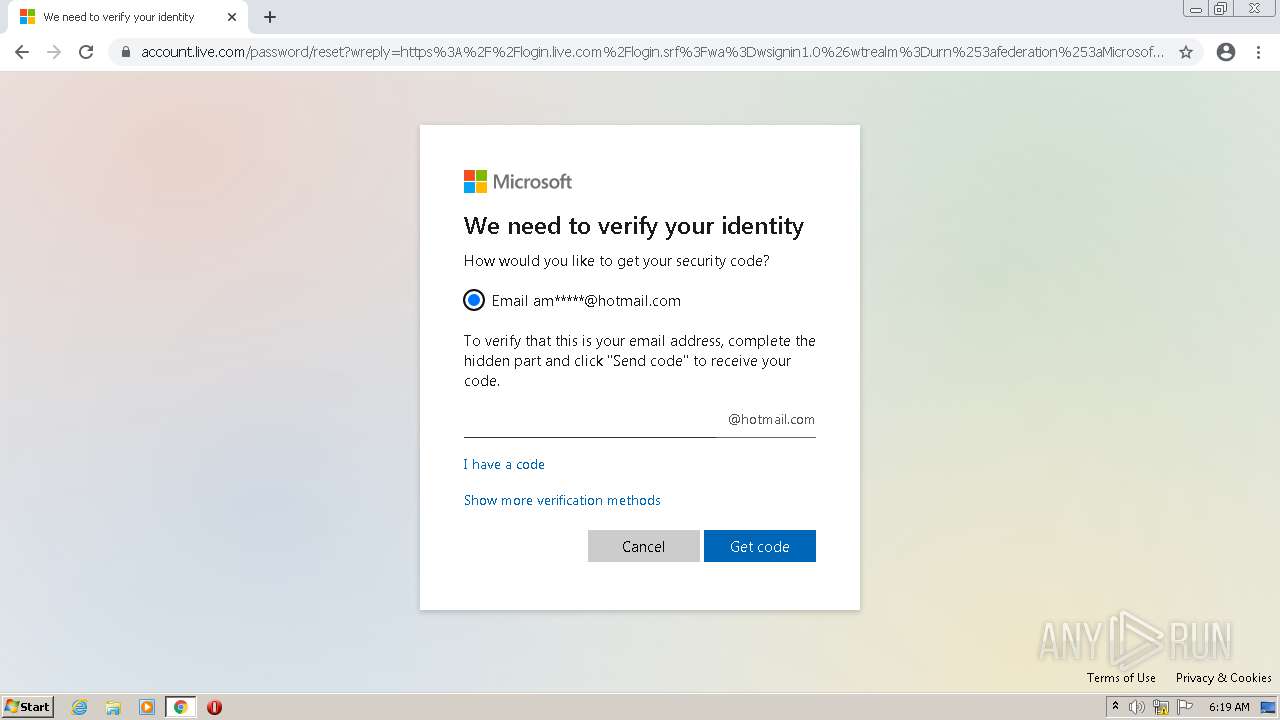Click the network tray icon
The height and width of the screenshot is (720, 1280).
coord(1161,707)
